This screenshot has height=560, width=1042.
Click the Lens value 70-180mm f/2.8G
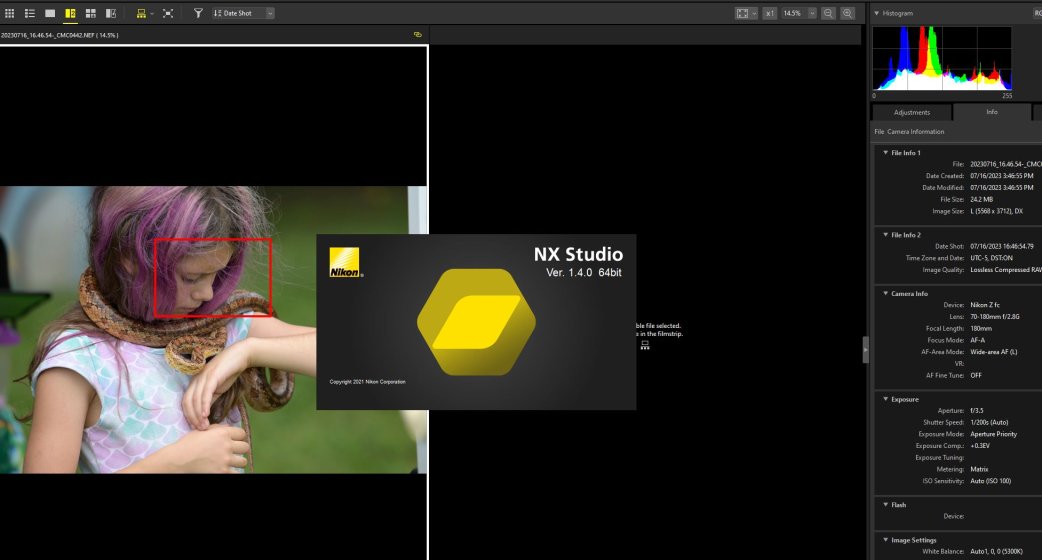[994, 317]
